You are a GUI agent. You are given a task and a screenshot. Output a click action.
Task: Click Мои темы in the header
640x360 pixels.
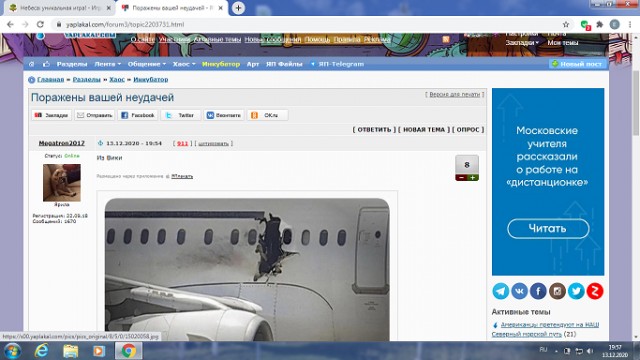562,42
